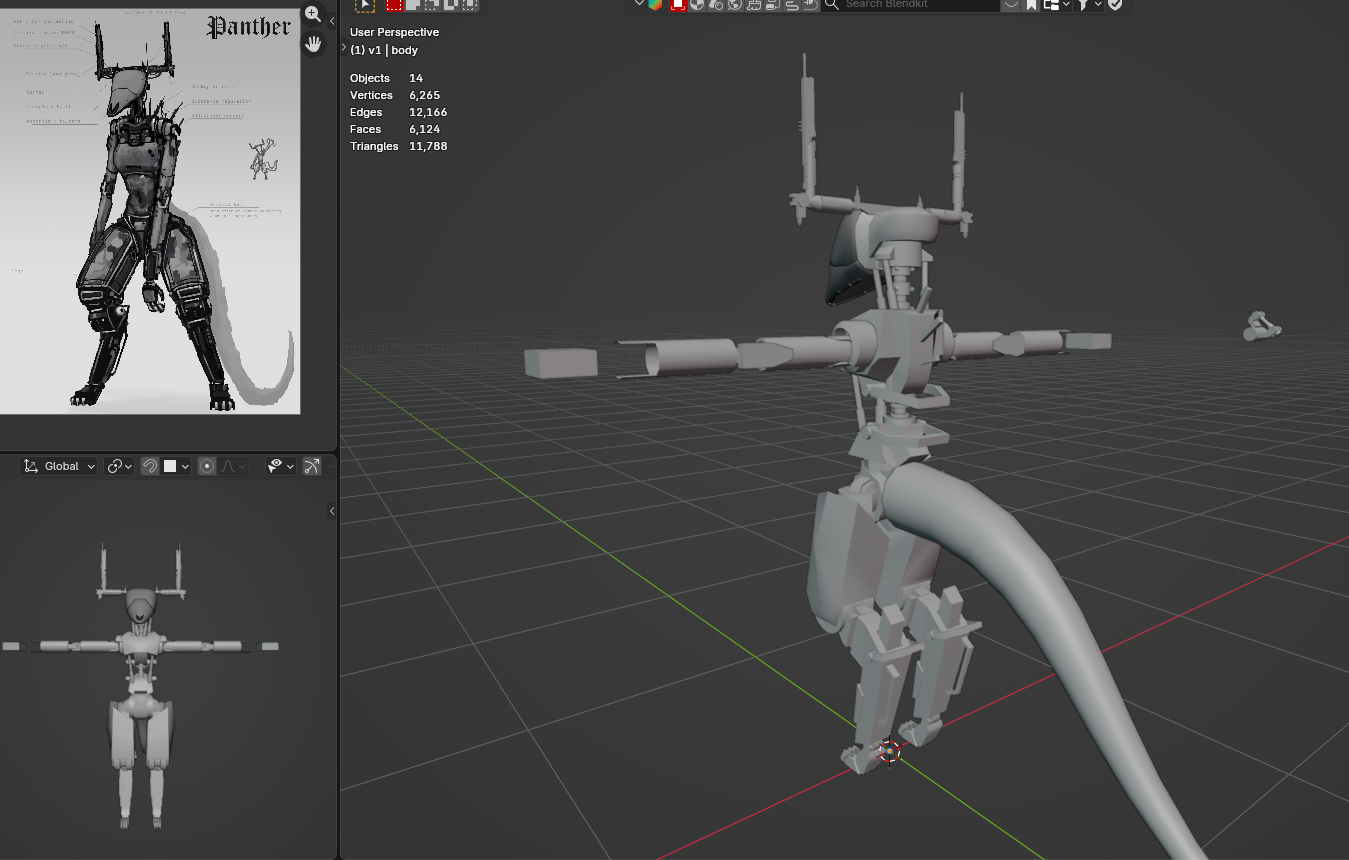Open the dropdown arrow left of the colorful icon

point(640,4)
